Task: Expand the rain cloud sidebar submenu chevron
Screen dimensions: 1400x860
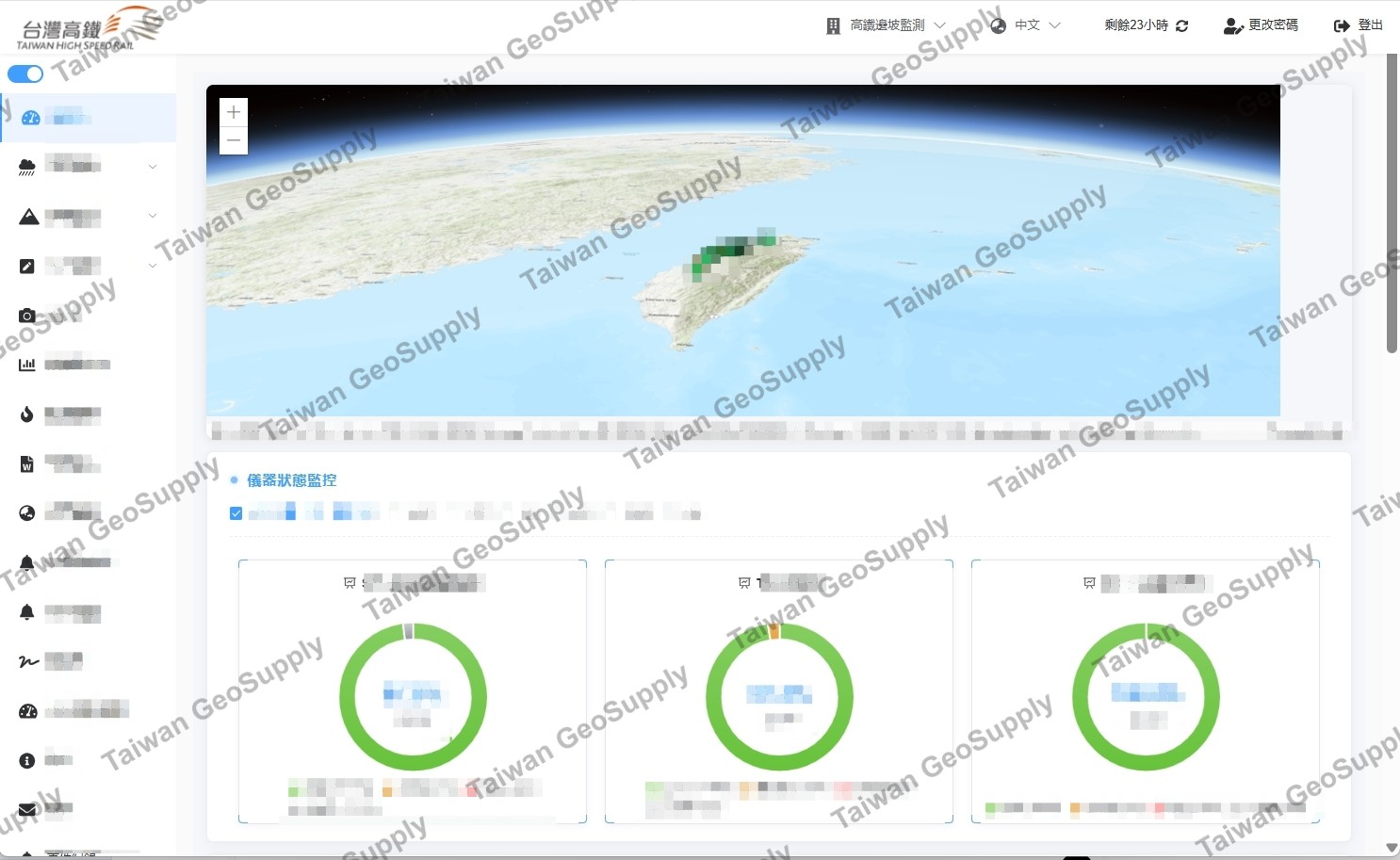Action: (x=153, y=167)
